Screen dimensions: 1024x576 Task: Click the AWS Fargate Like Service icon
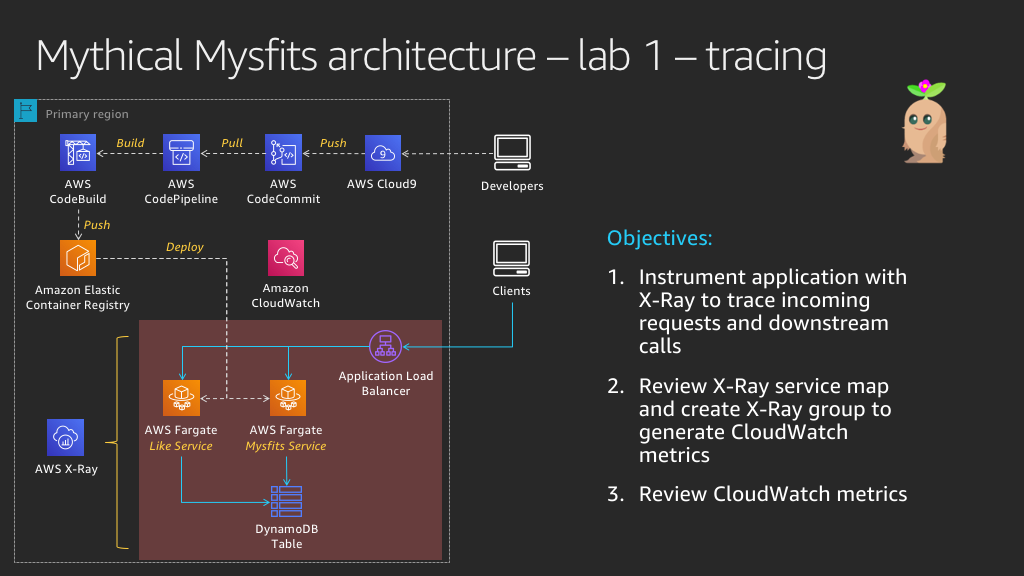point(181,398)
